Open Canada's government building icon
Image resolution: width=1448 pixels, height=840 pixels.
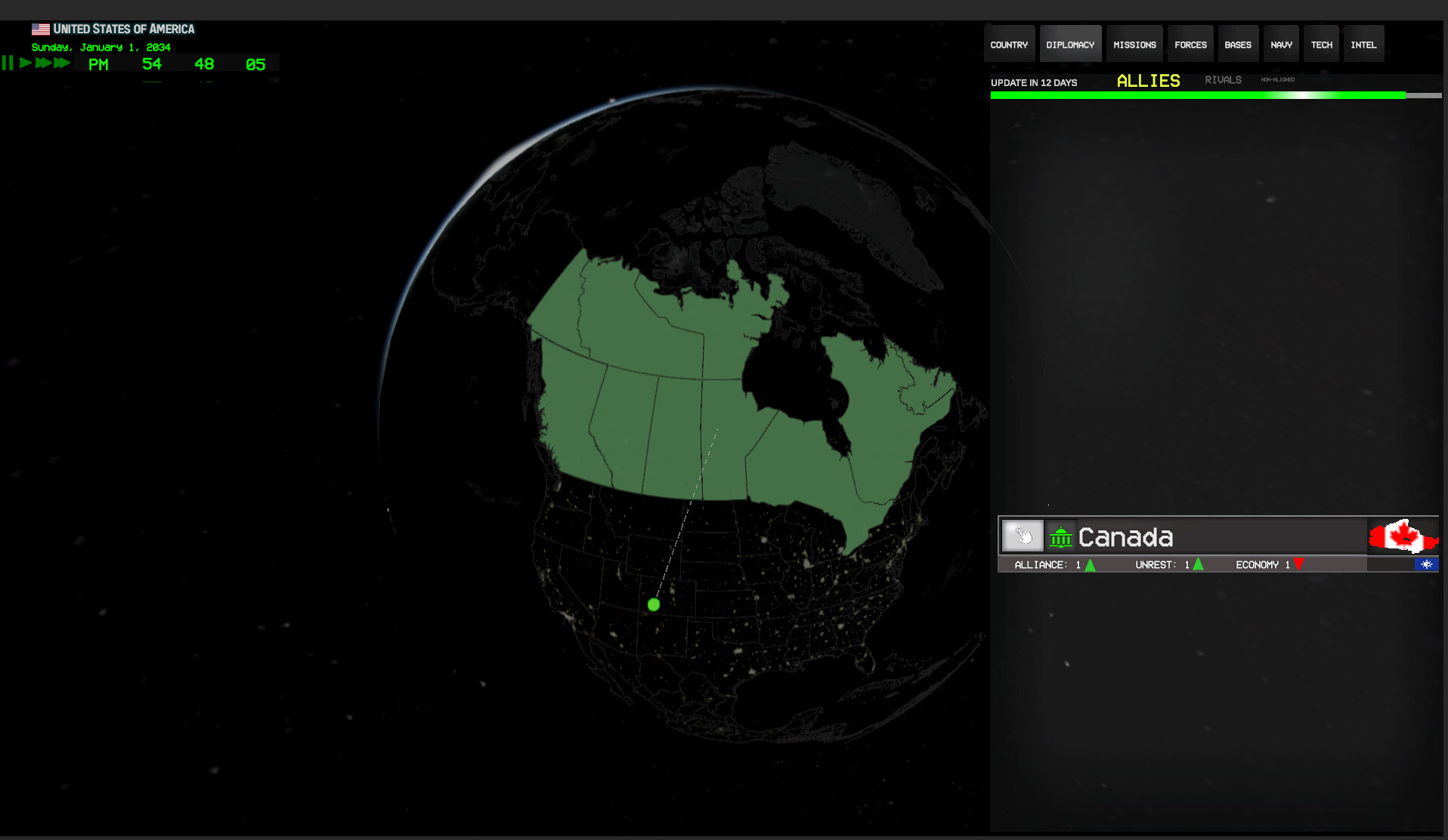[1061, 536]
